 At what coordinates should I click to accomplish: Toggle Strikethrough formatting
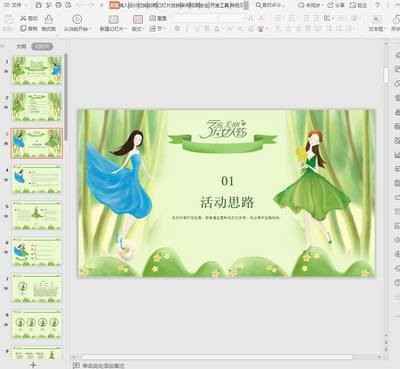(207, 29)
